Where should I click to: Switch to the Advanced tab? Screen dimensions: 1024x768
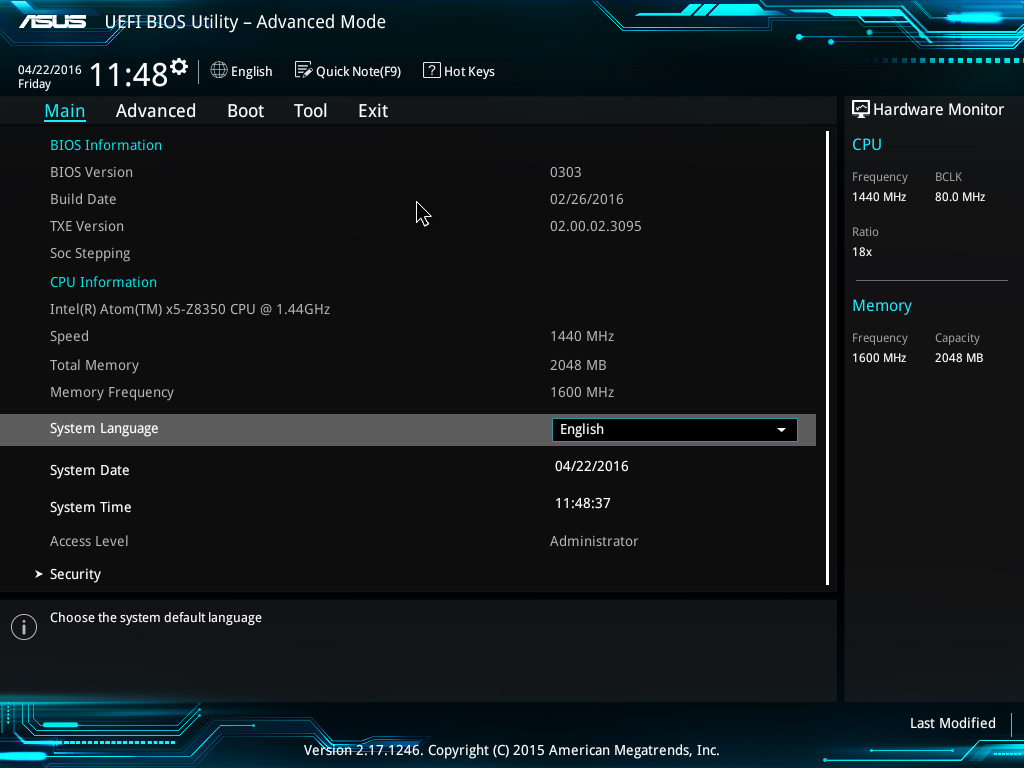155,110
